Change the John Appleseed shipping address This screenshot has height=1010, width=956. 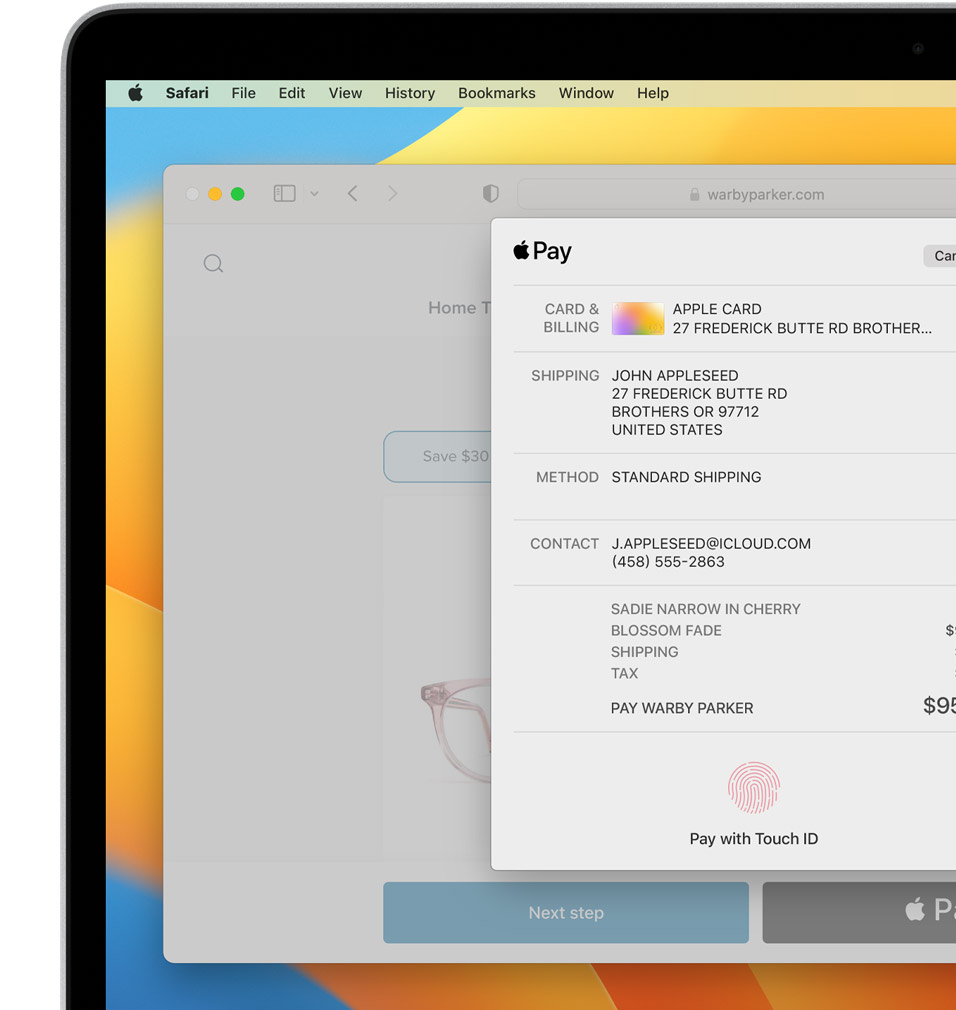point(699,402)
